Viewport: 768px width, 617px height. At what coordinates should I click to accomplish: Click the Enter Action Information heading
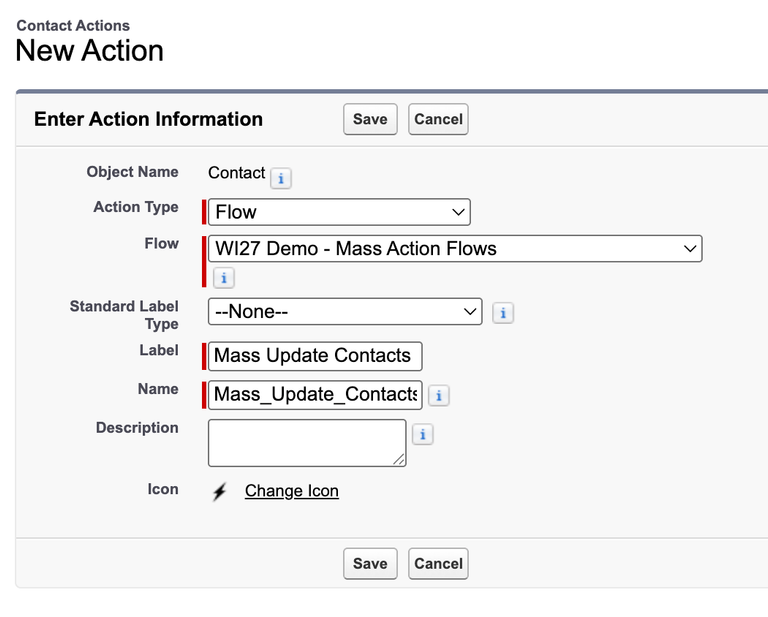coord(148,119)
